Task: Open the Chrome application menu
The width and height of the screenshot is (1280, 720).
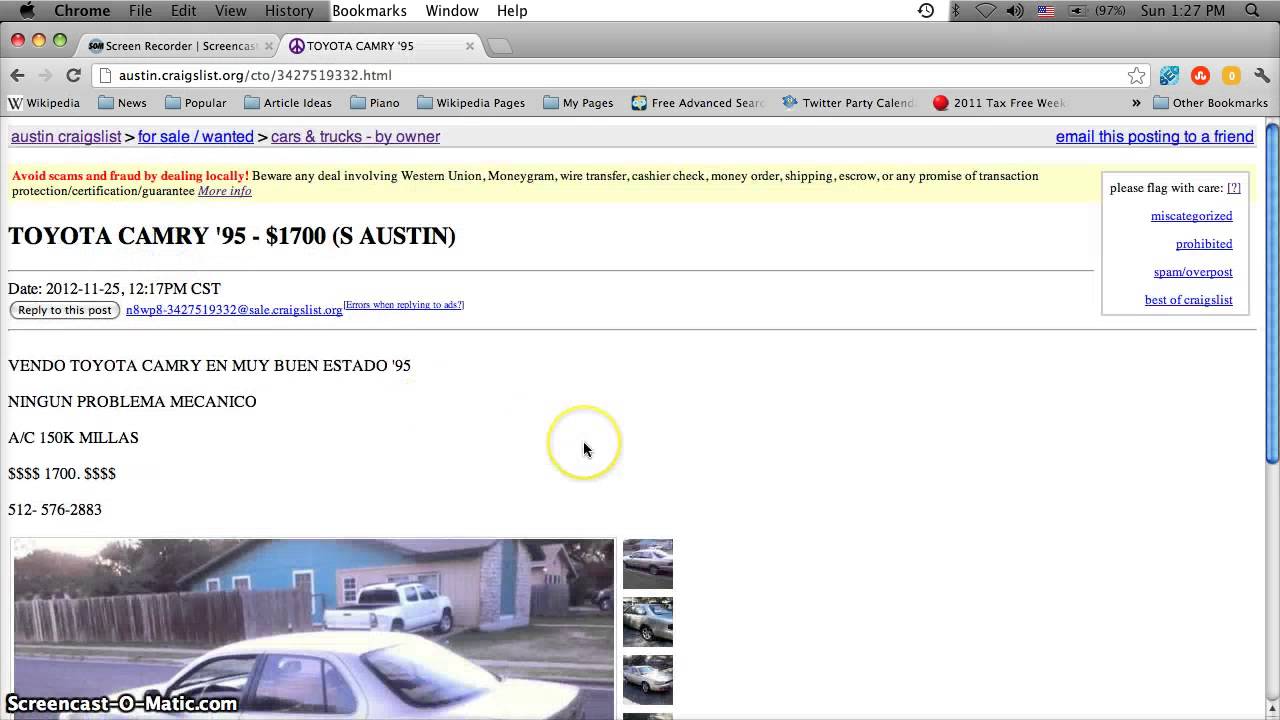Action: tap(82, 10)
